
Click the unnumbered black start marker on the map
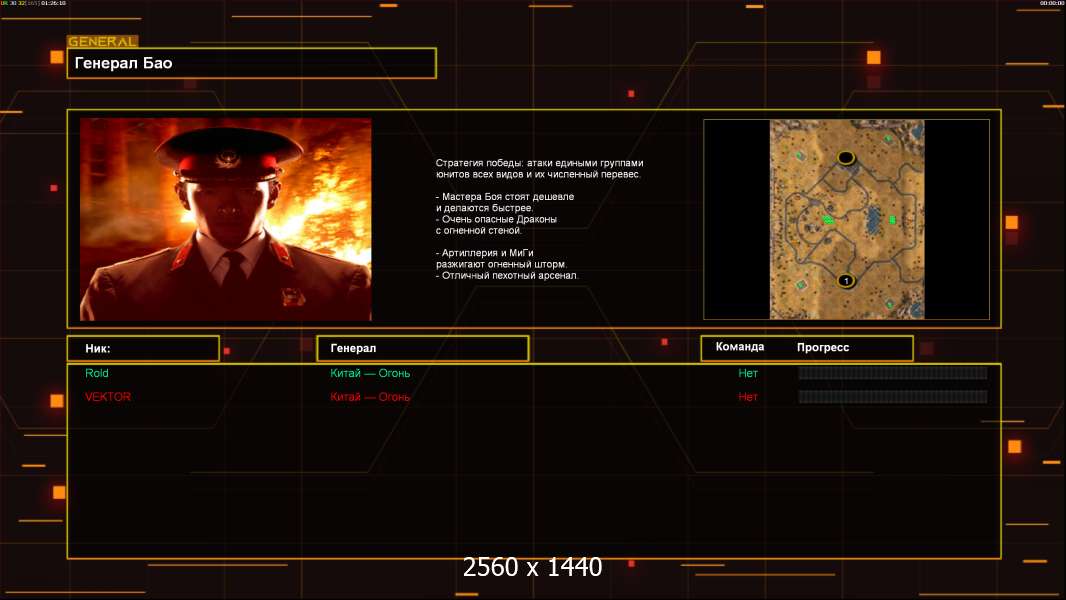(x=846, y=158)
